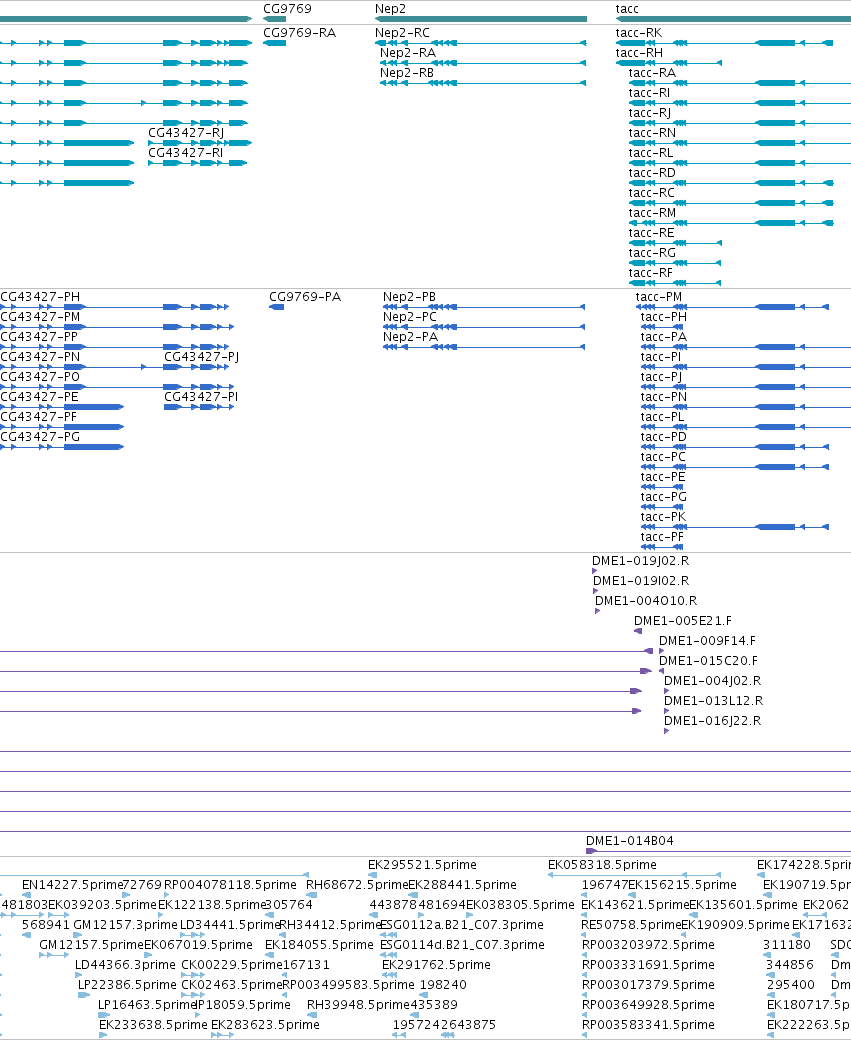This screenshot has height=1040, width=851.
Task: Select protein label CG43427-PO
Action: 40,376
